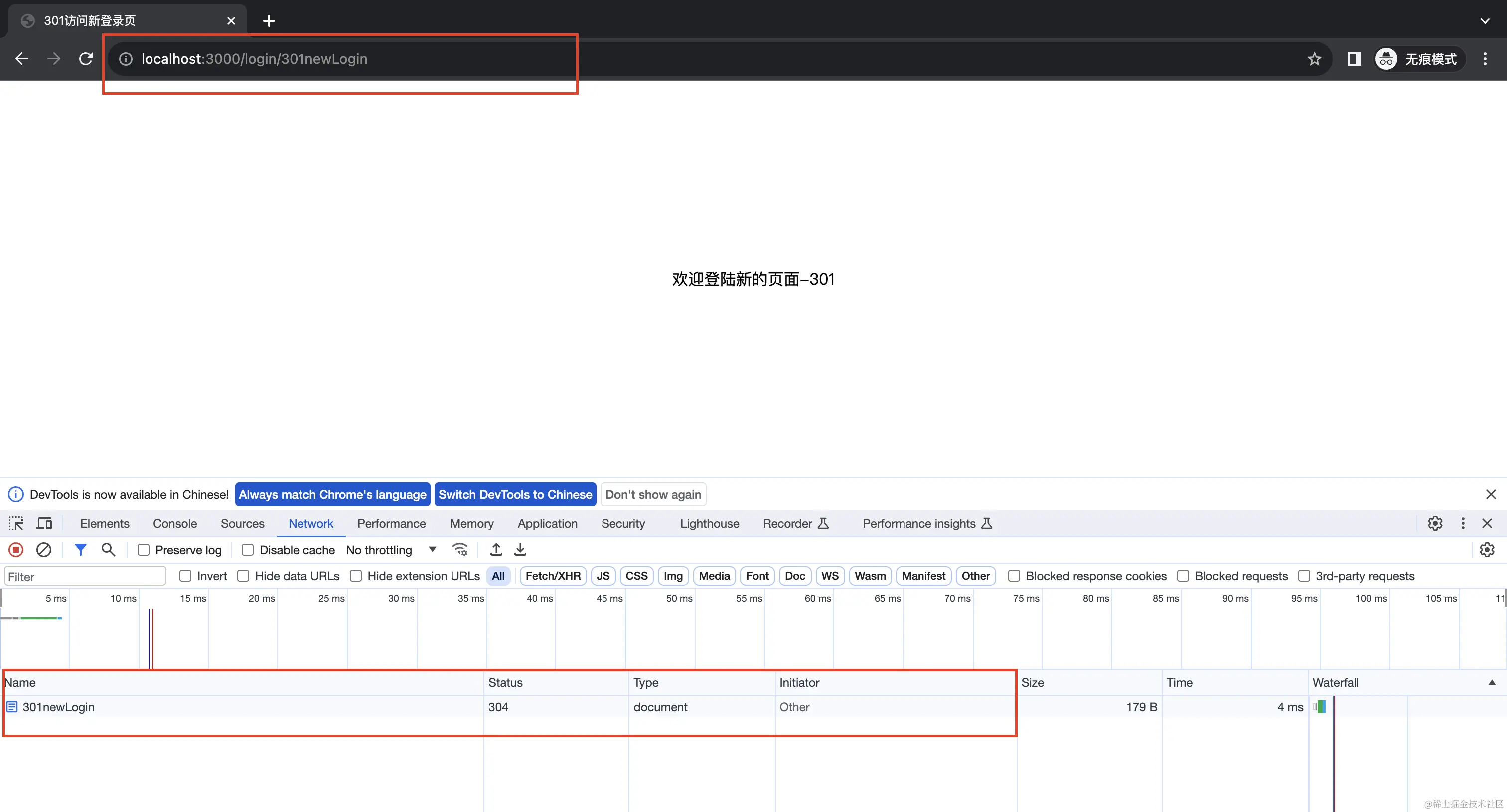Image resolution: width=1507 pixels, height=812 pixels.
Task: Click the inspect element picker icon
Action: (x=16, y=523)
